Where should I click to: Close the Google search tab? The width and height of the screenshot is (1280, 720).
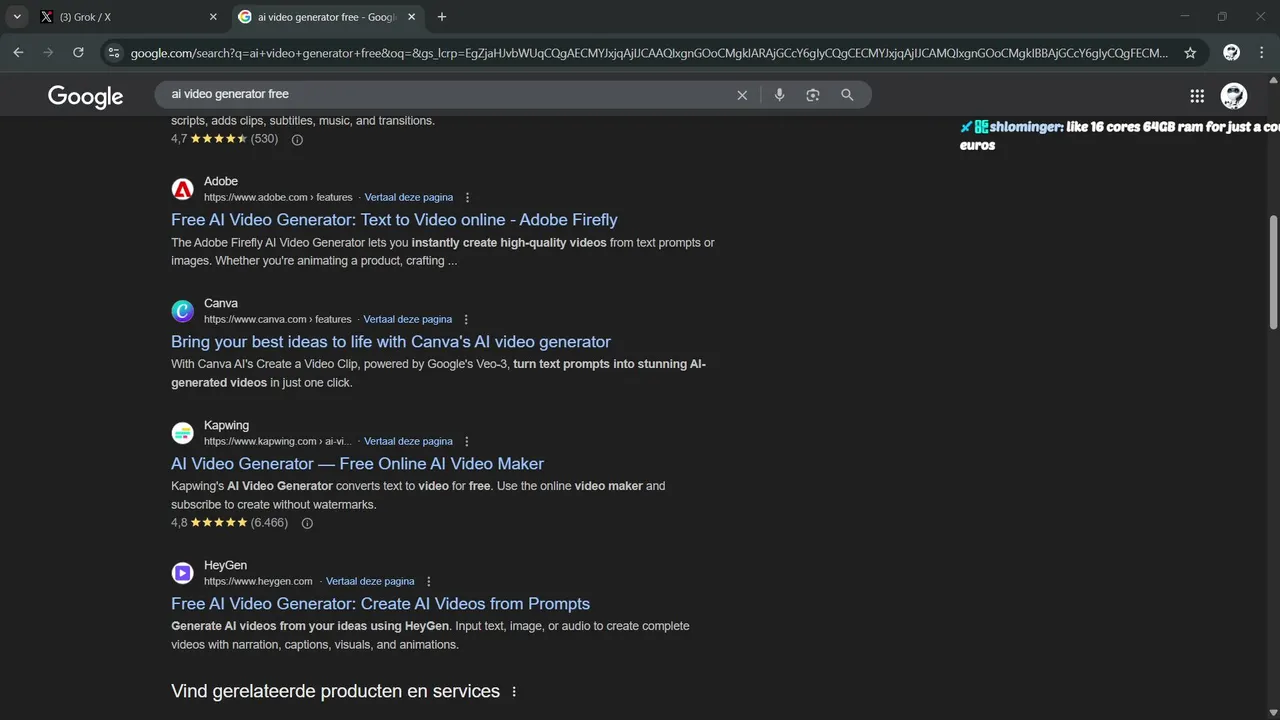(411, 17)
